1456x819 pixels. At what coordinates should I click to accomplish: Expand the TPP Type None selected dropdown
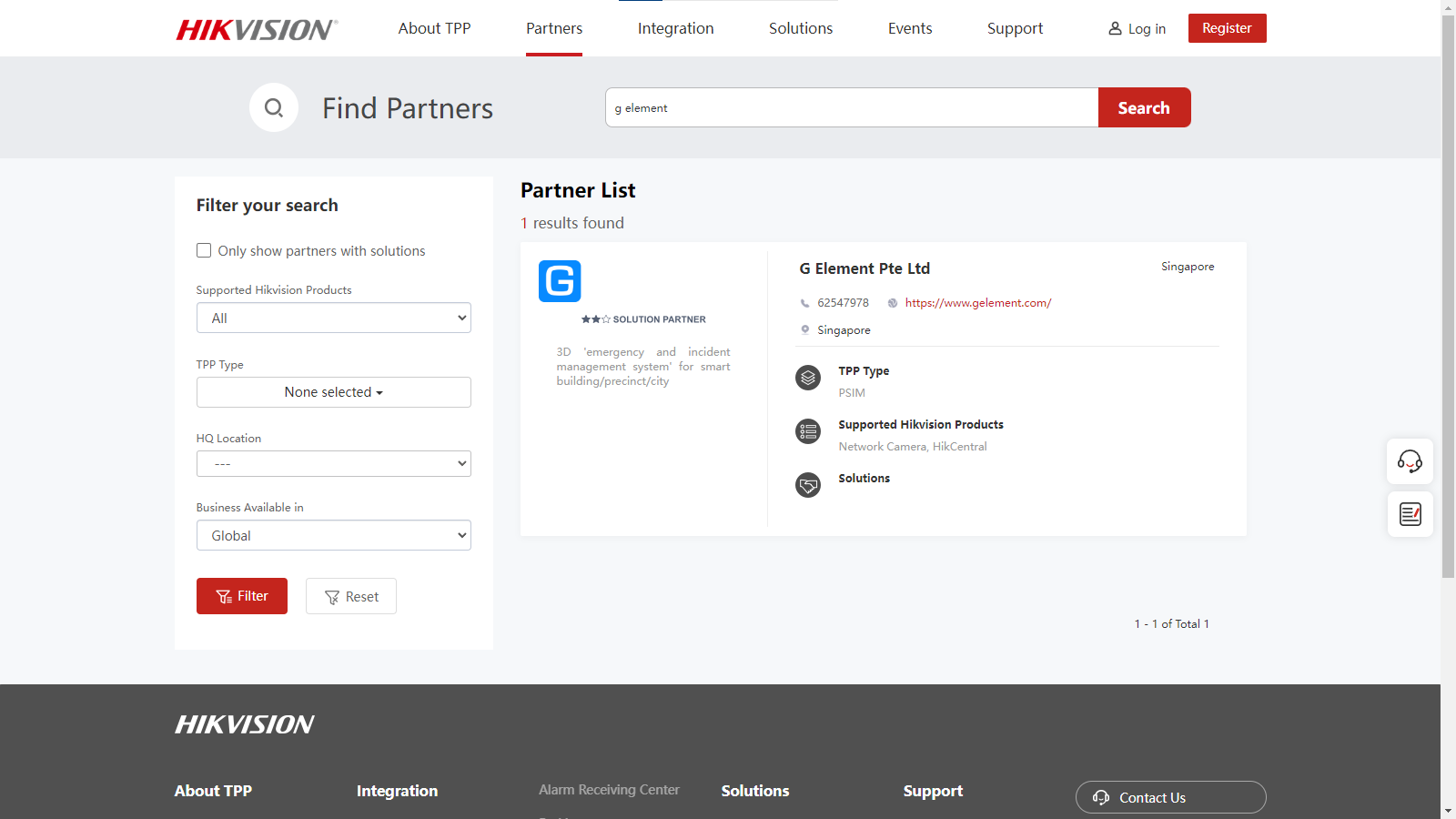(x=334, y=392)
